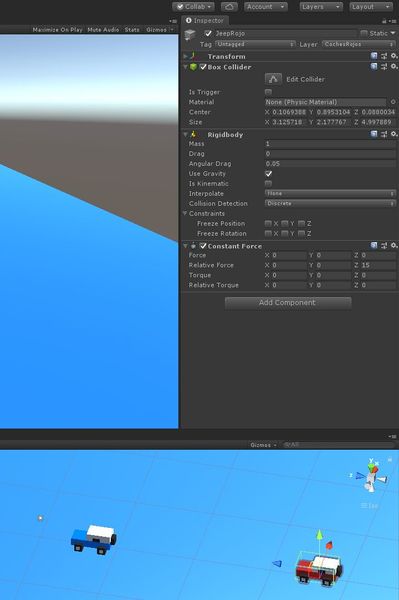This screenshot has width=399, height=600.
Task: Open Constant Force help reference icon
Action: point(374,246)
